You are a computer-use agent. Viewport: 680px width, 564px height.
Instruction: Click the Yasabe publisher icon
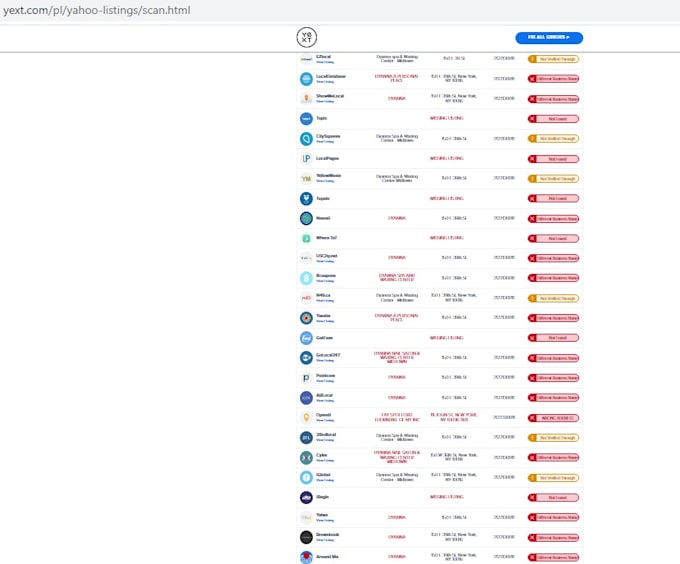tap(306, 318)
